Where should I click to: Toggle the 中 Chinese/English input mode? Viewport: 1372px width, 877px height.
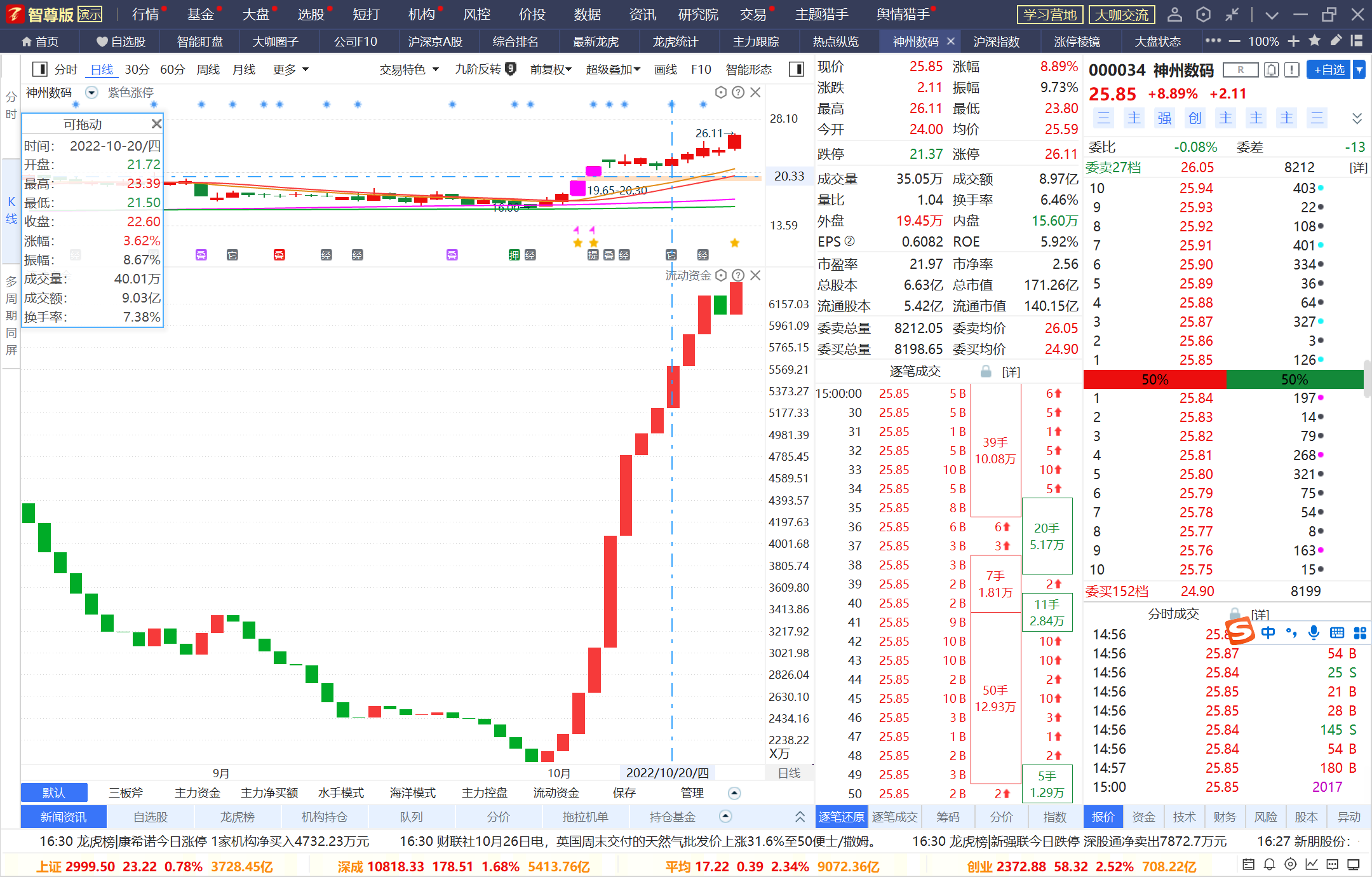[1268, 632]
